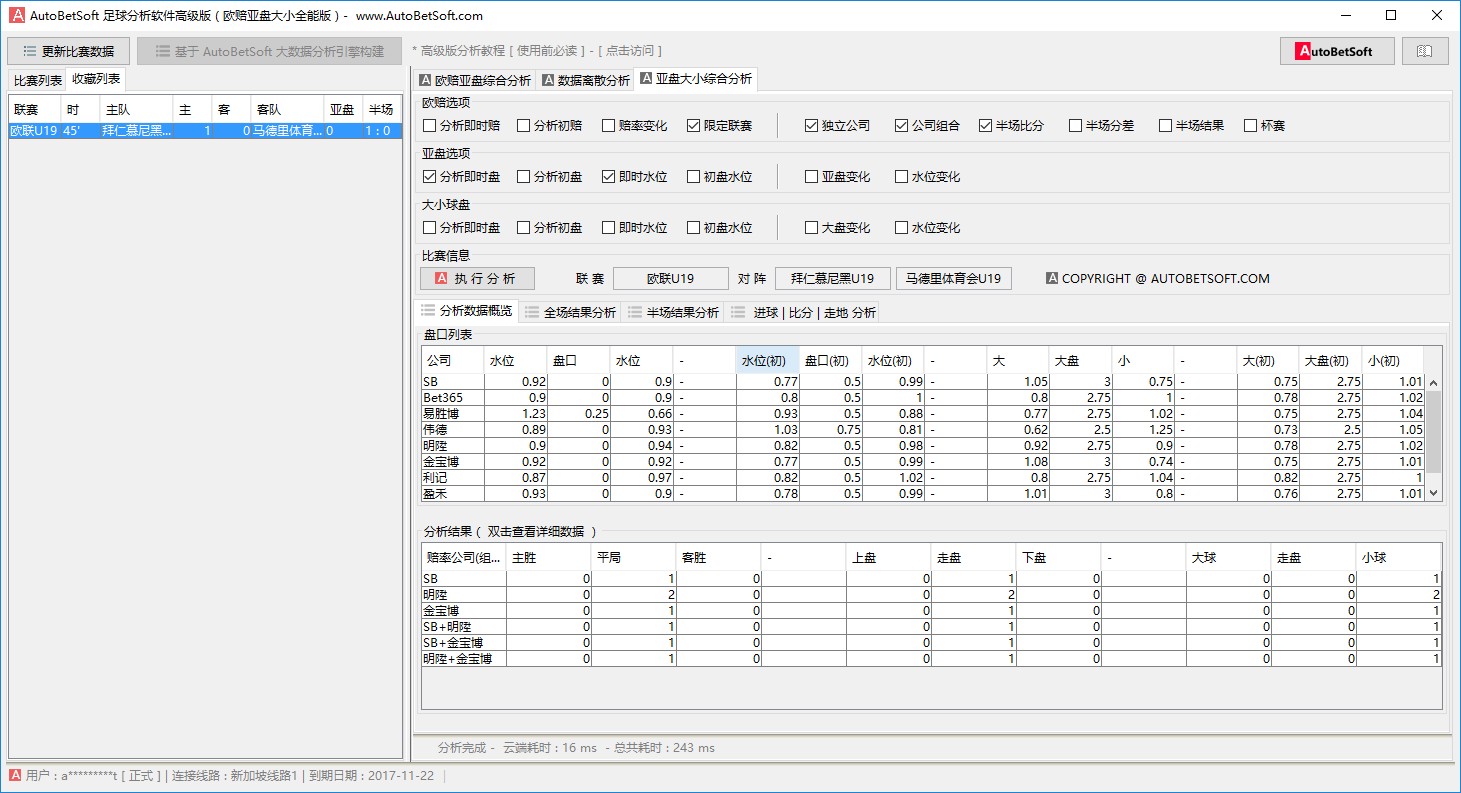Select 易胜博 row in 盘口列表
This screenshot has width=1461, height=793.
(923, 414)
